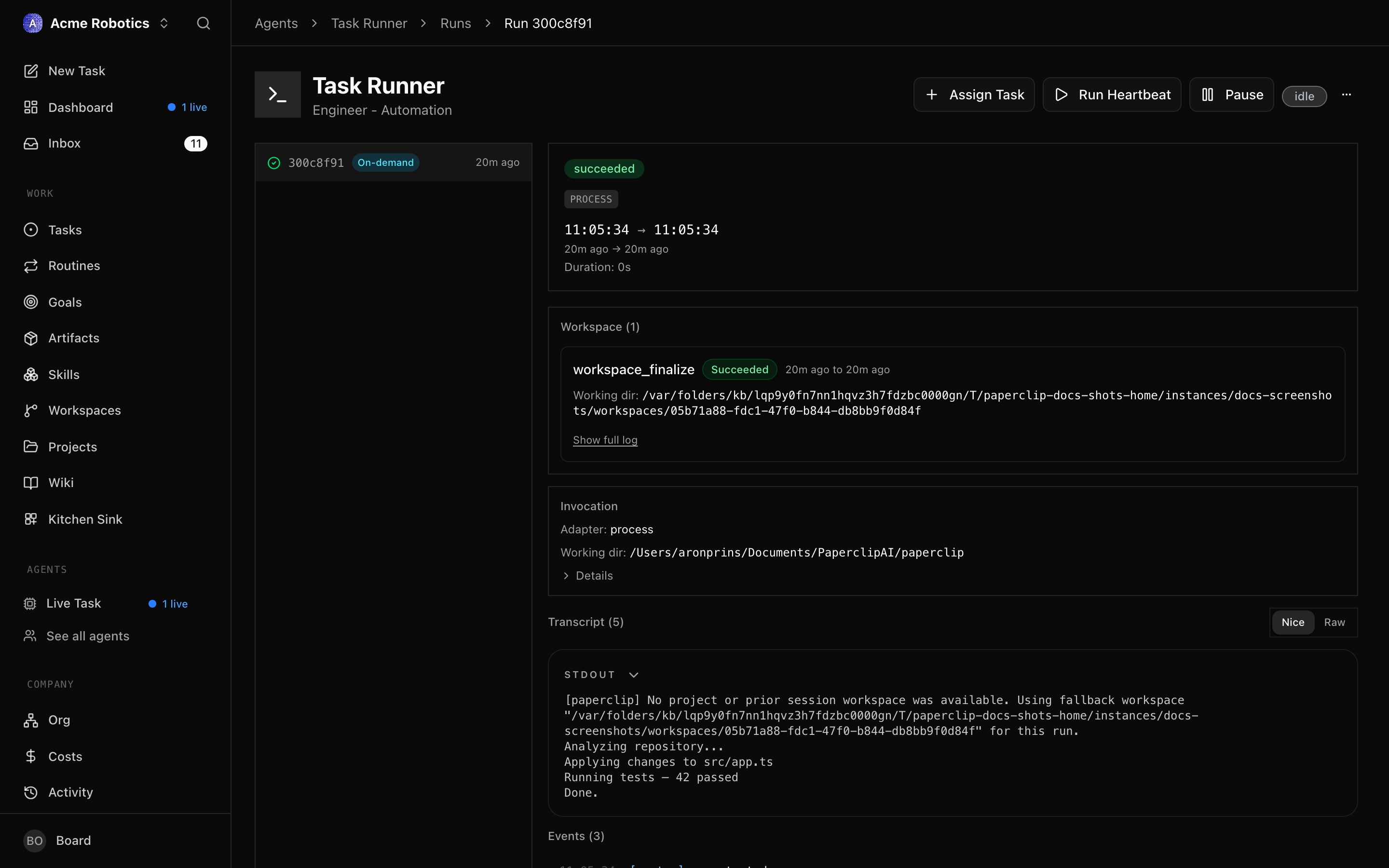
Task: Open the Wiki menu item
Action: [115, 483]
